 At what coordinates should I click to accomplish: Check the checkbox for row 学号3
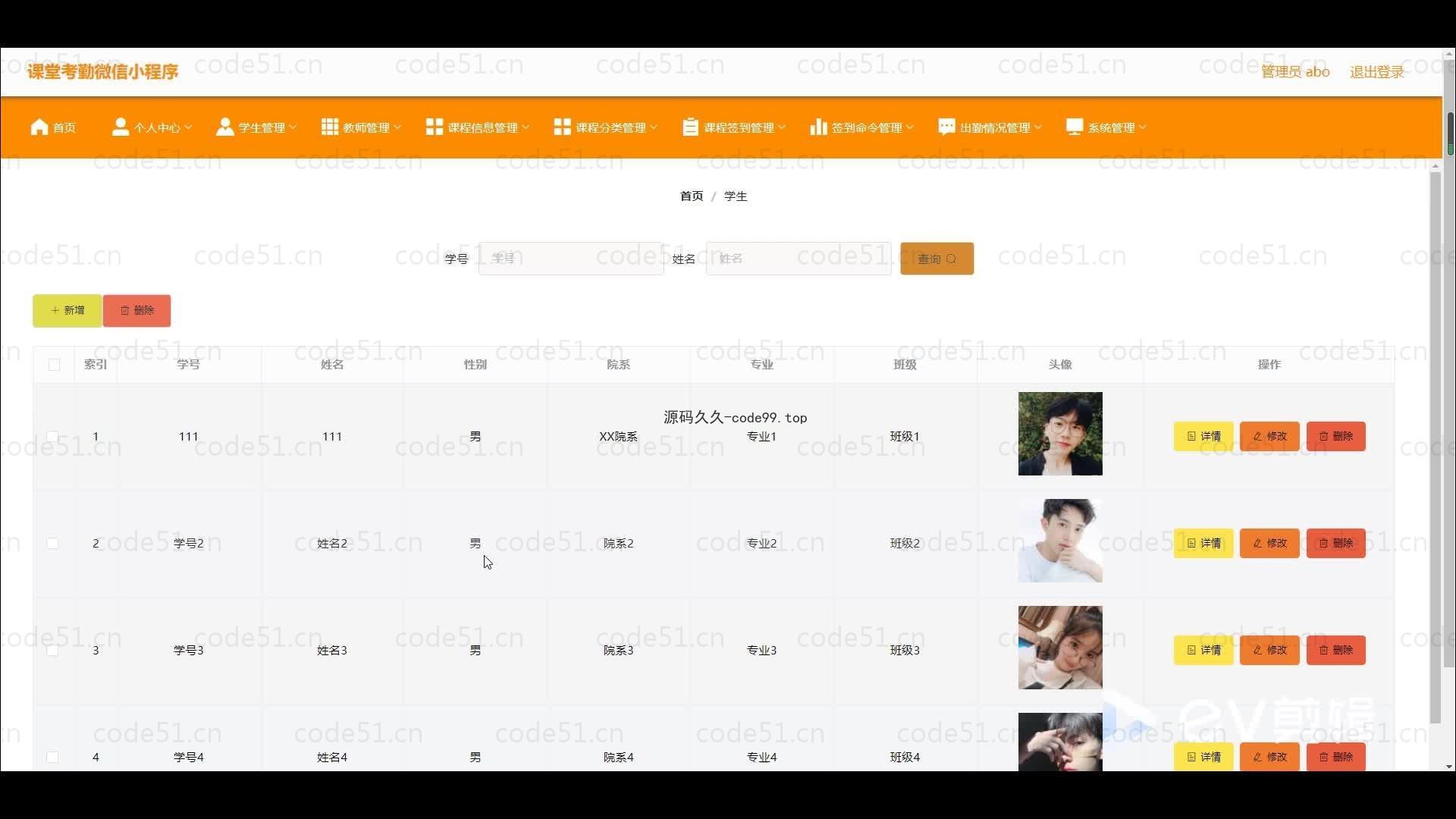[52, 651]
